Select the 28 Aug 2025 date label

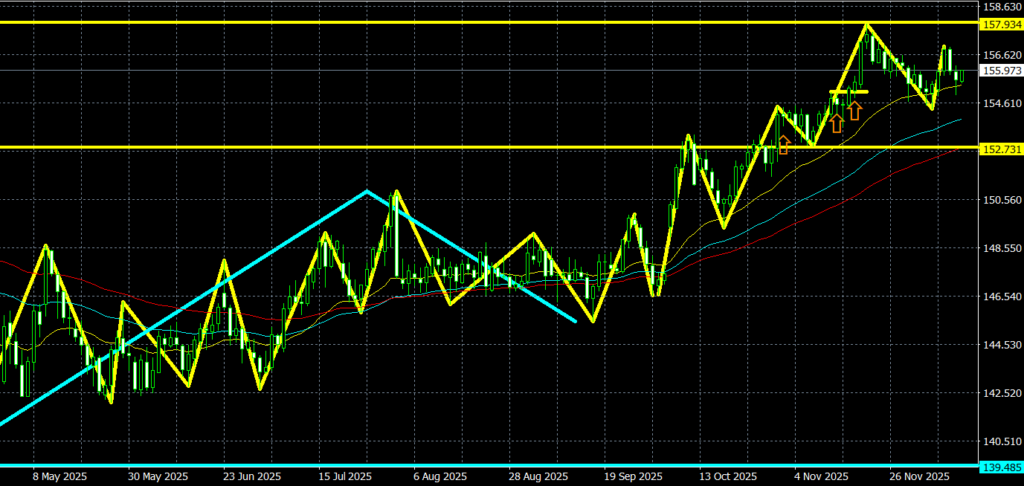click(x=540, y=476)
